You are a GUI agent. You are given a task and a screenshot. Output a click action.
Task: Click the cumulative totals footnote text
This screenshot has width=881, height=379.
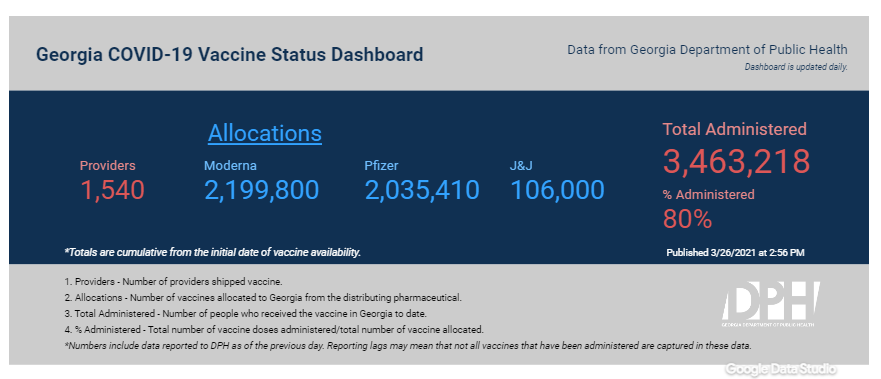pos(213,253)
